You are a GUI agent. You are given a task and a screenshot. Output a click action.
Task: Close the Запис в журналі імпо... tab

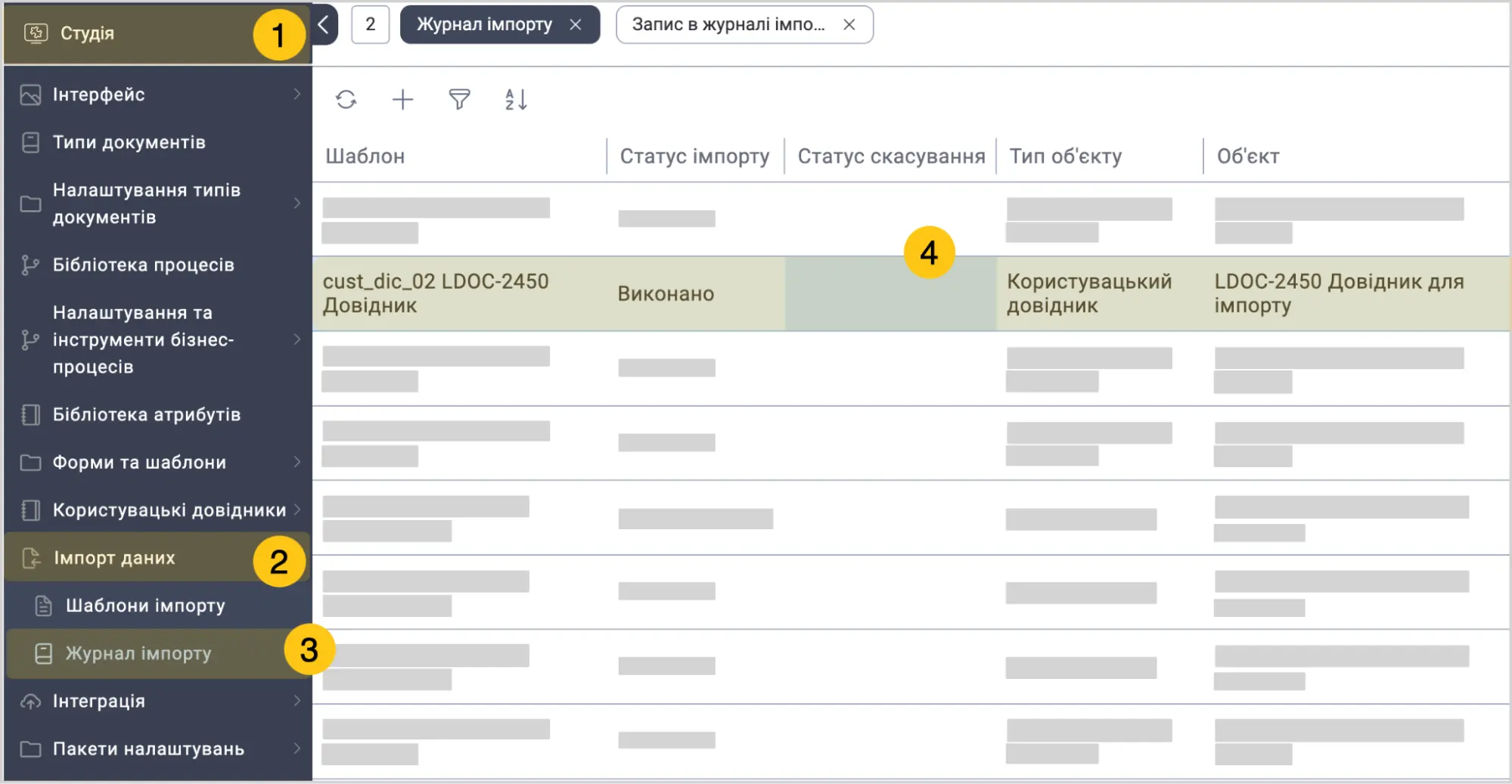point(849,25)
